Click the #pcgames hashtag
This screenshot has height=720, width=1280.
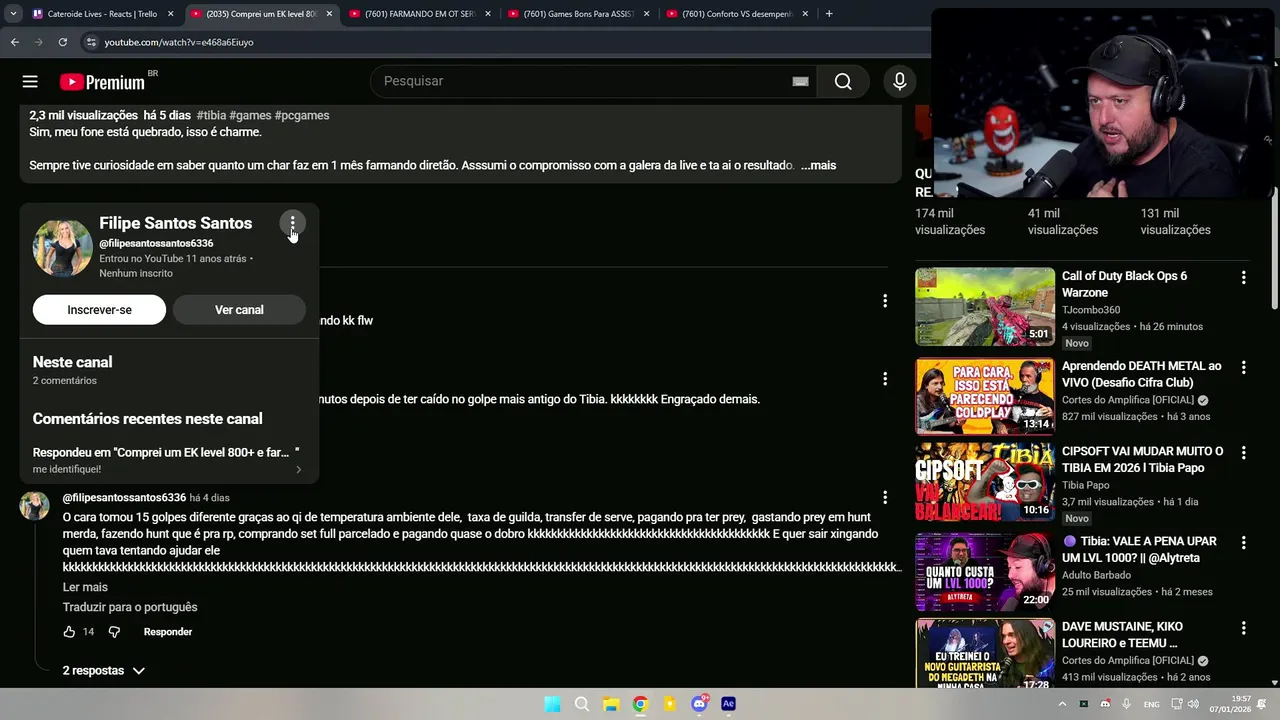(302, 115)
